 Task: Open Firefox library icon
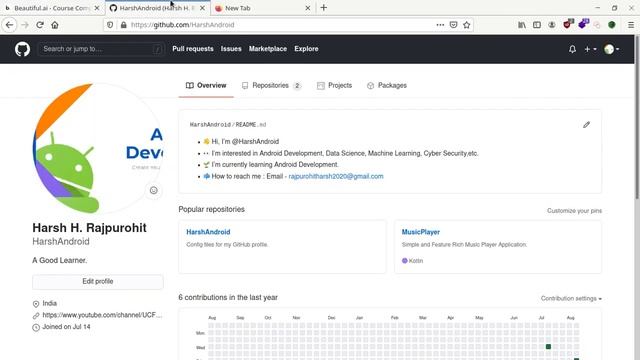[522, 25]
